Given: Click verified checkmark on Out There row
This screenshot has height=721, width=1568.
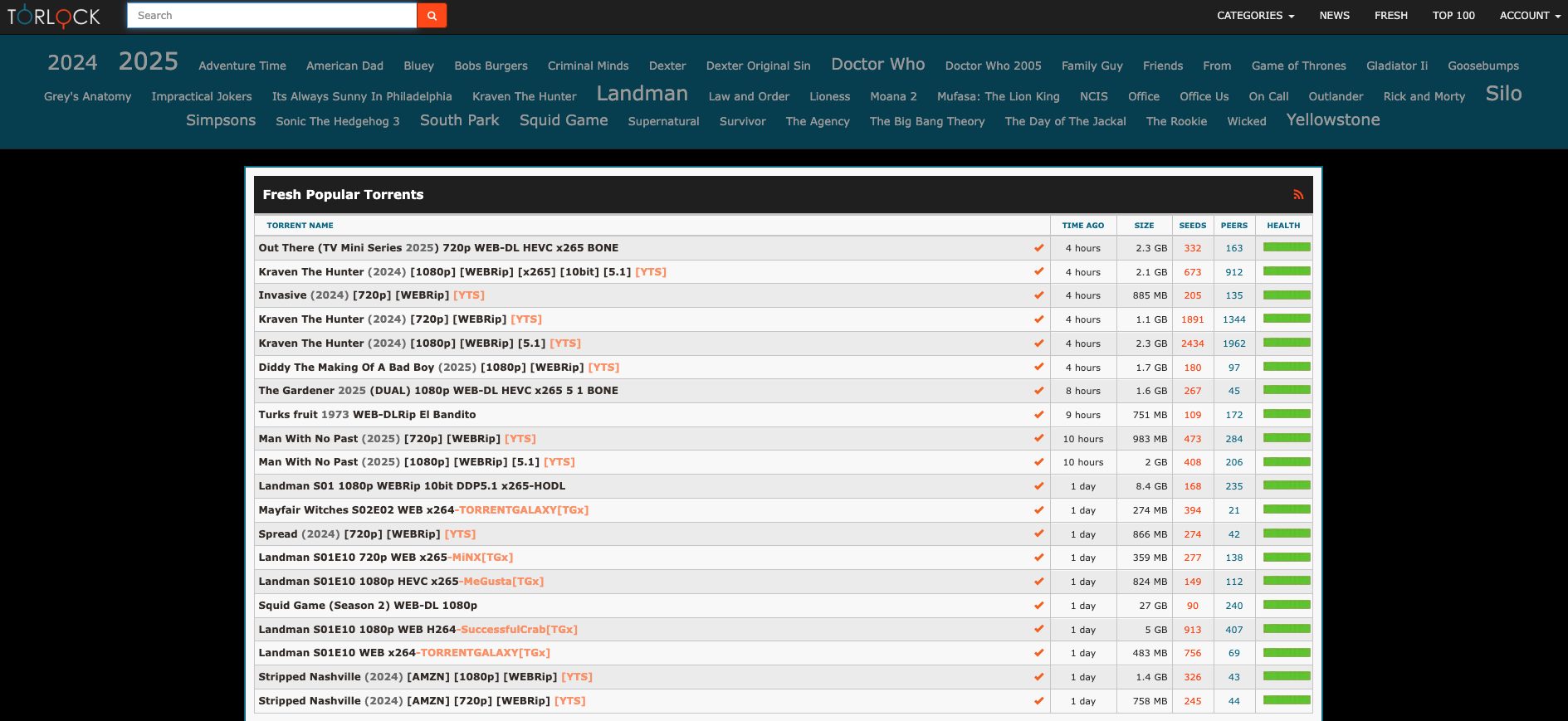Looking at the screenshot, I should click(1038, 248).
